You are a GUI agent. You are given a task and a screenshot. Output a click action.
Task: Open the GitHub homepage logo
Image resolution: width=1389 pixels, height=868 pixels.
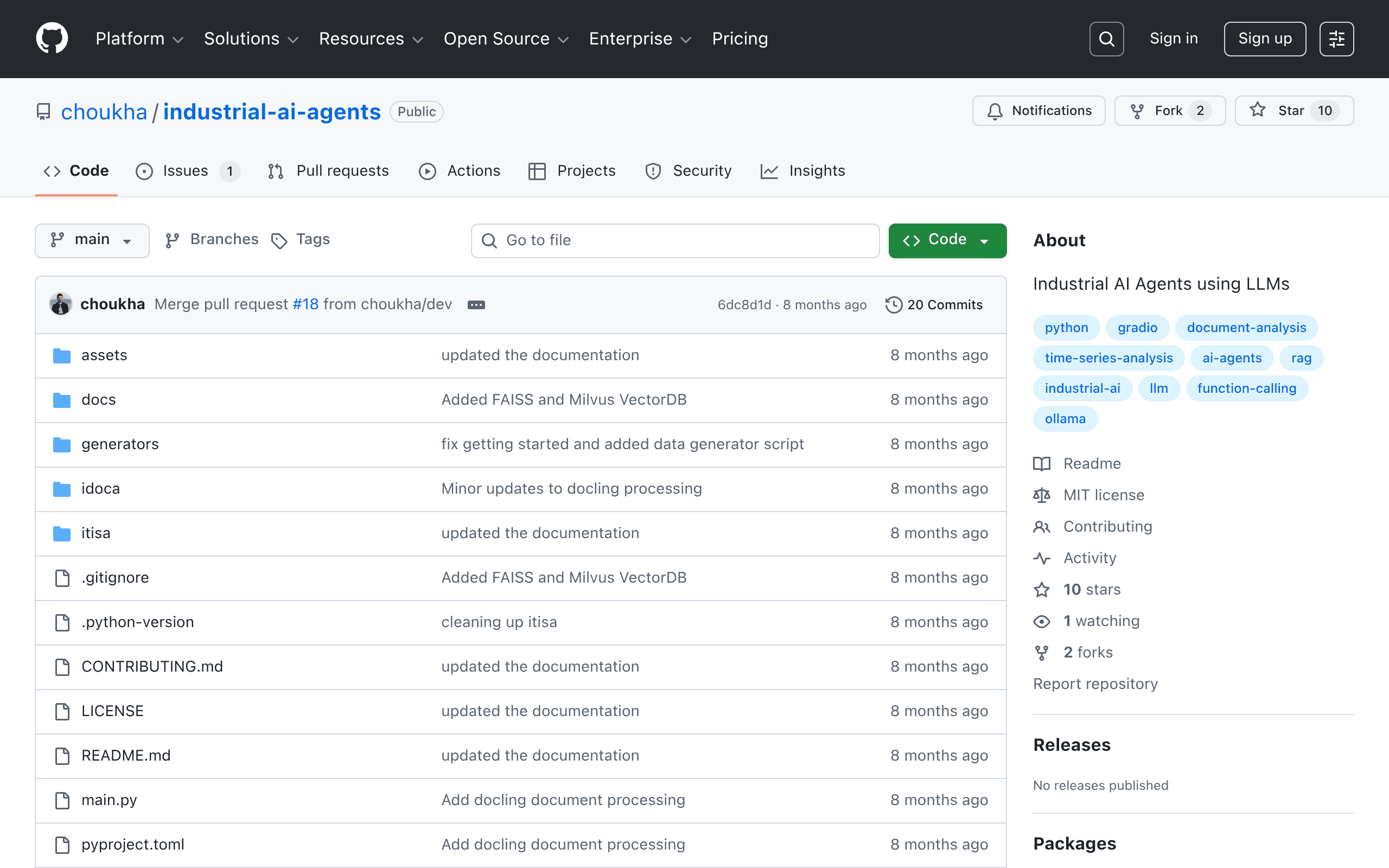[x=52, y=39]
